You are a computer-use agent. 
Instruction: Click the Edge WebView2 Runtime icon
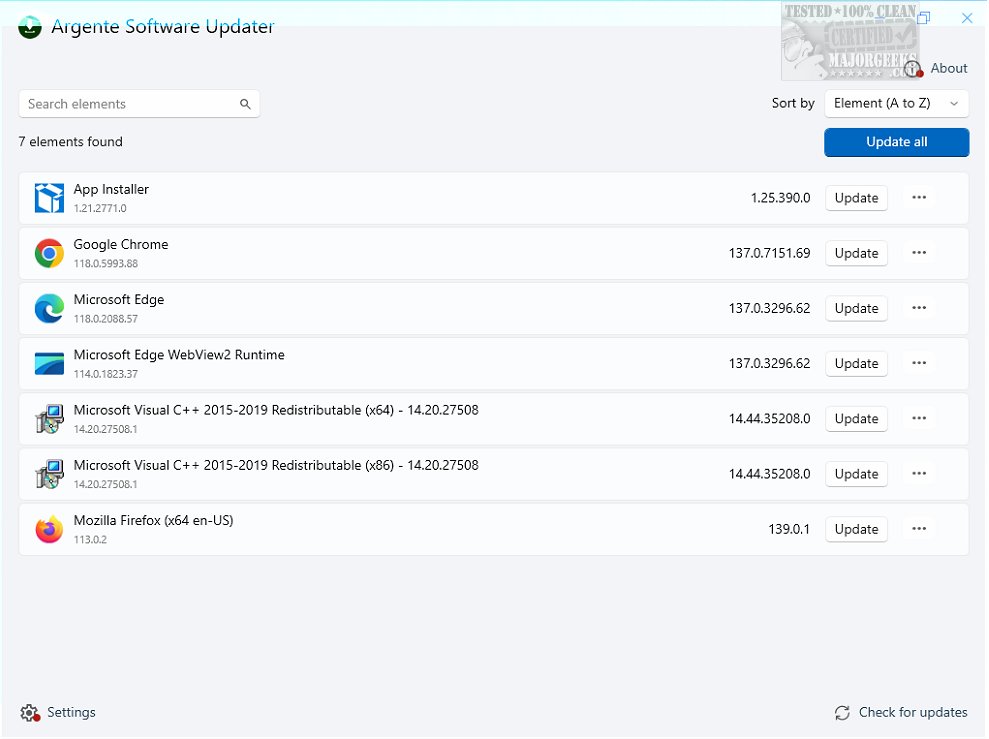49,364
